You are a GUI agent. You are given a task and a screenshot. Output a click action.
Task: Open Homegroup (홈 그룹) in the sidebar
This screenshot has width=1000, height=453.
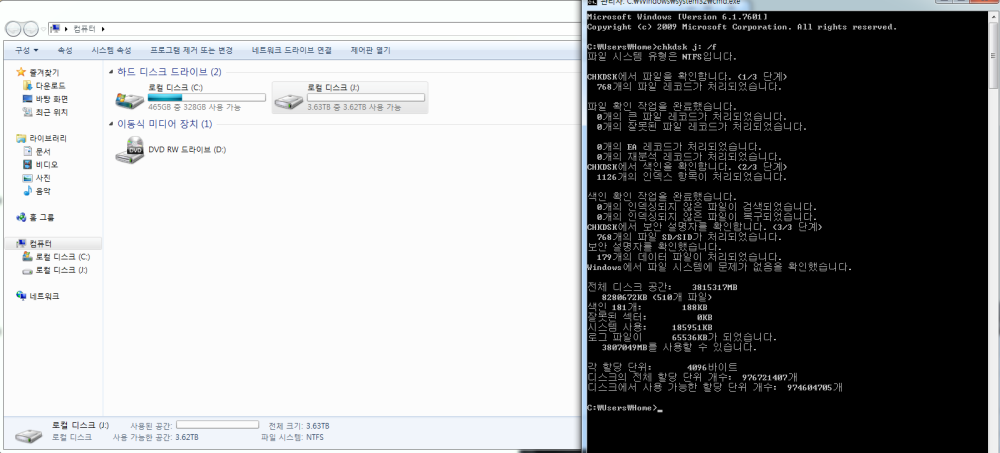44,217
